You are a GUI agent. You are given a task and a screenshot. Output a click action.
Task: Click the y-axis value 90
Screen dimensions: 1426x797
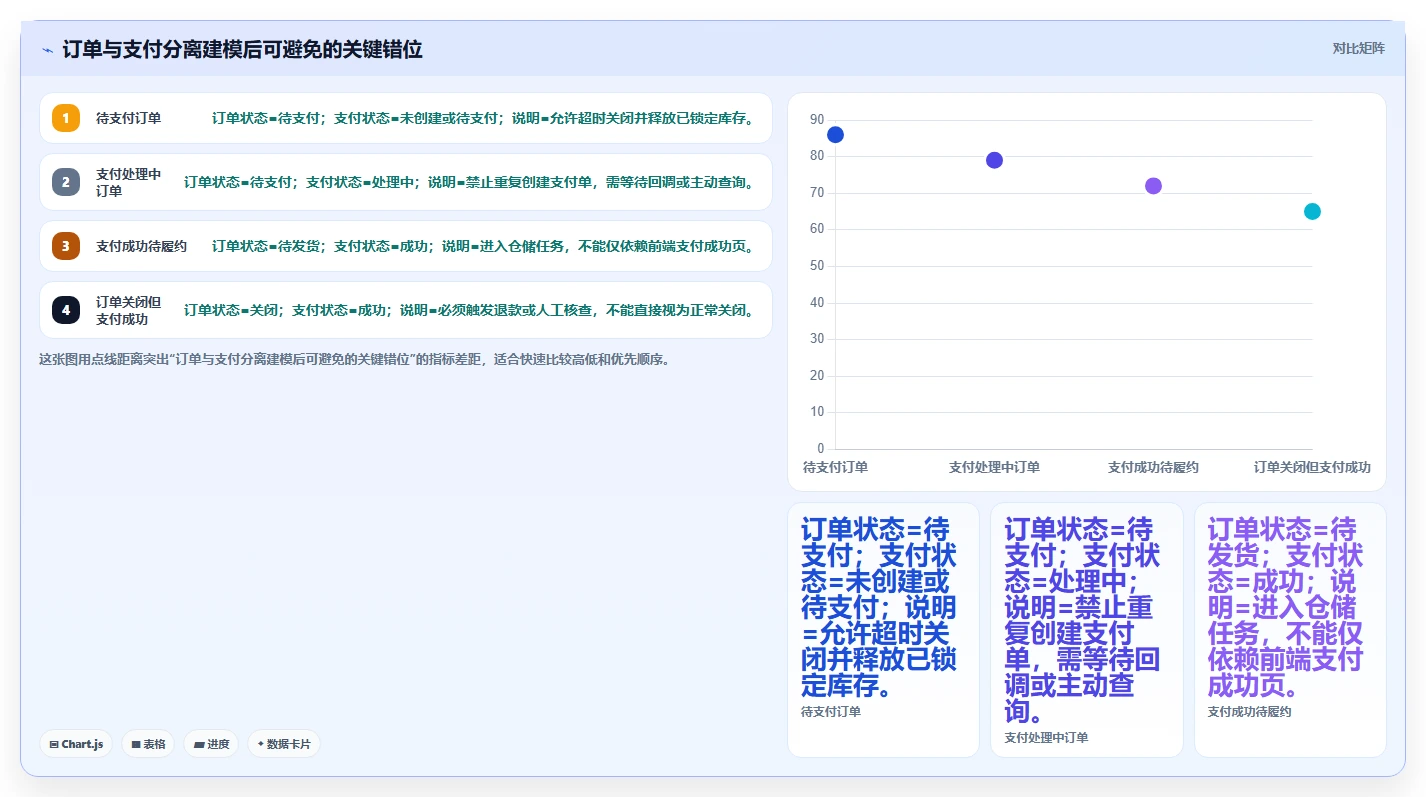[x=817, y=120]
